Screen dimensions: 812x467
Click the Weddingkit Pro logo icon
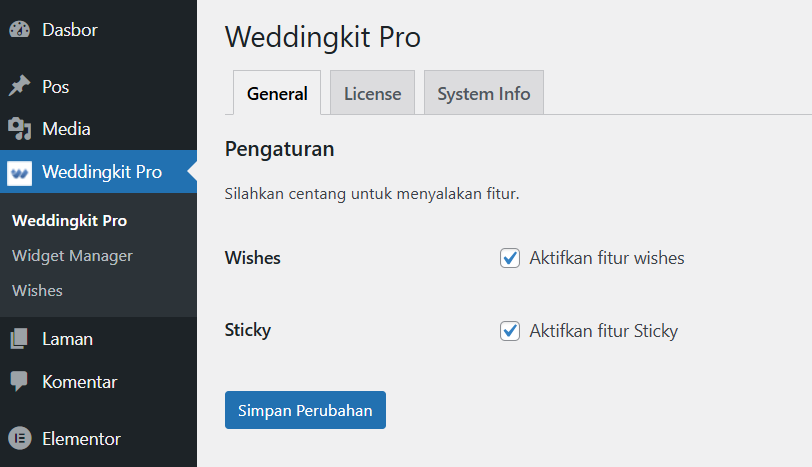click(20, 173)
